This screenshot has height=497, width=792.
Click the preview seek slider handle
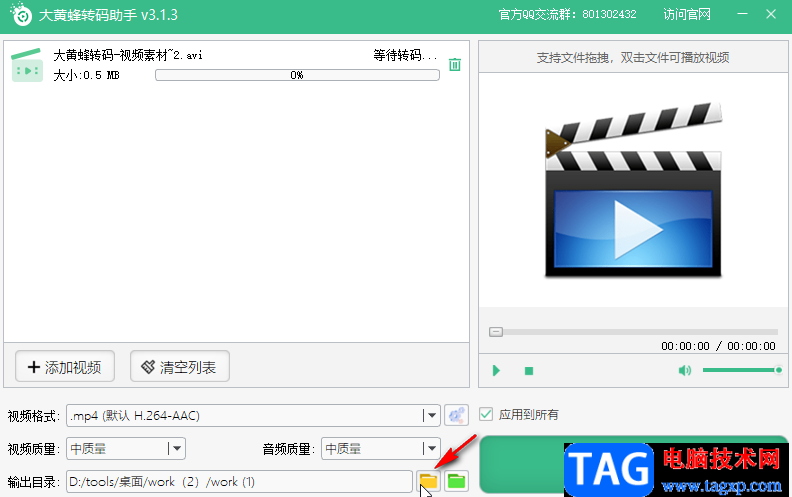click(496, 332)
